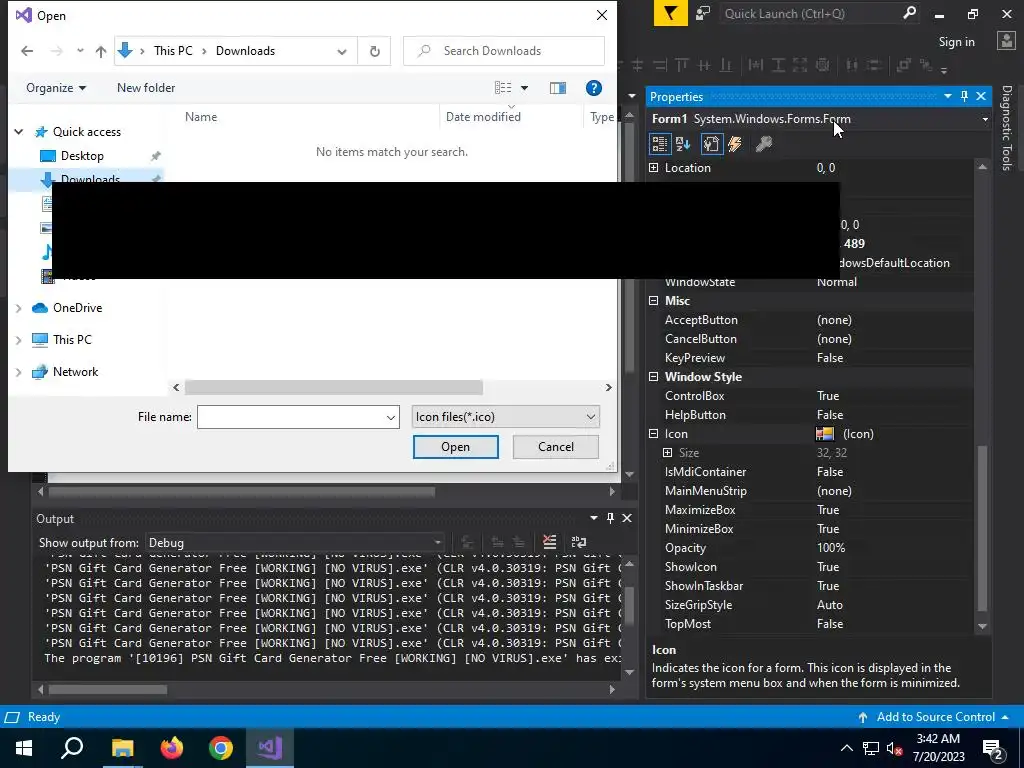
Task: Show Events via the lightning bolt icon
Action: 735,144
